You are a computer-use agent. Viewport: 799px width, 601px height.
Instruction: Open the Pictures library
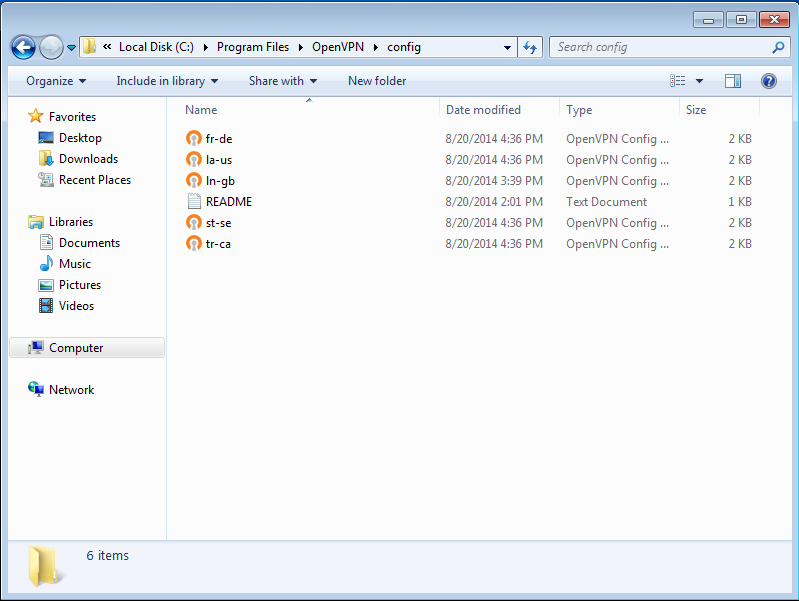80,285
